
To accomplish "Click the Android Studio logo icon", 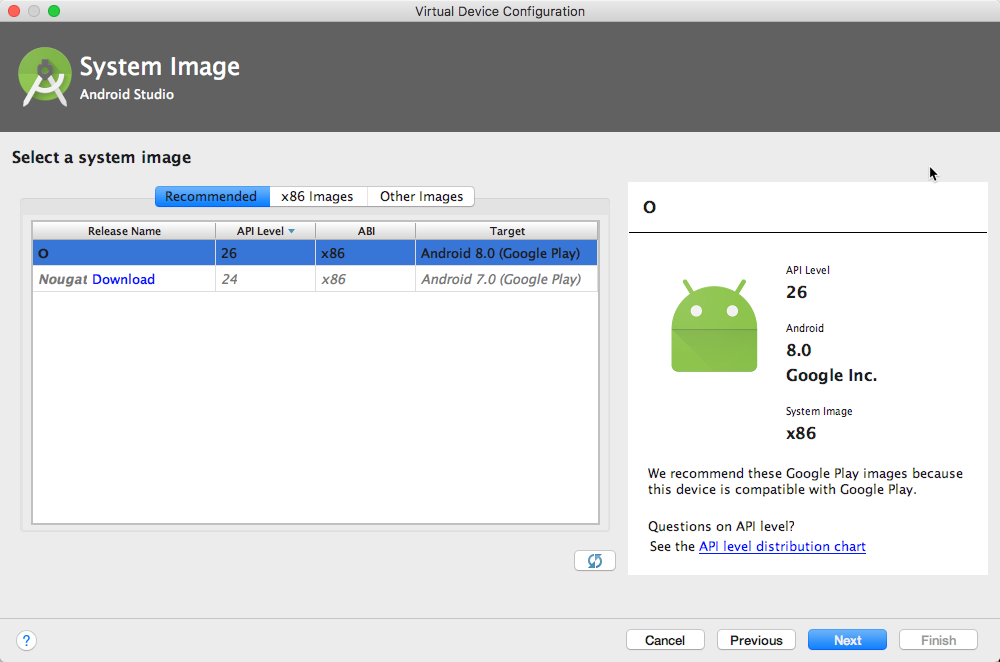I will (45, 77).
